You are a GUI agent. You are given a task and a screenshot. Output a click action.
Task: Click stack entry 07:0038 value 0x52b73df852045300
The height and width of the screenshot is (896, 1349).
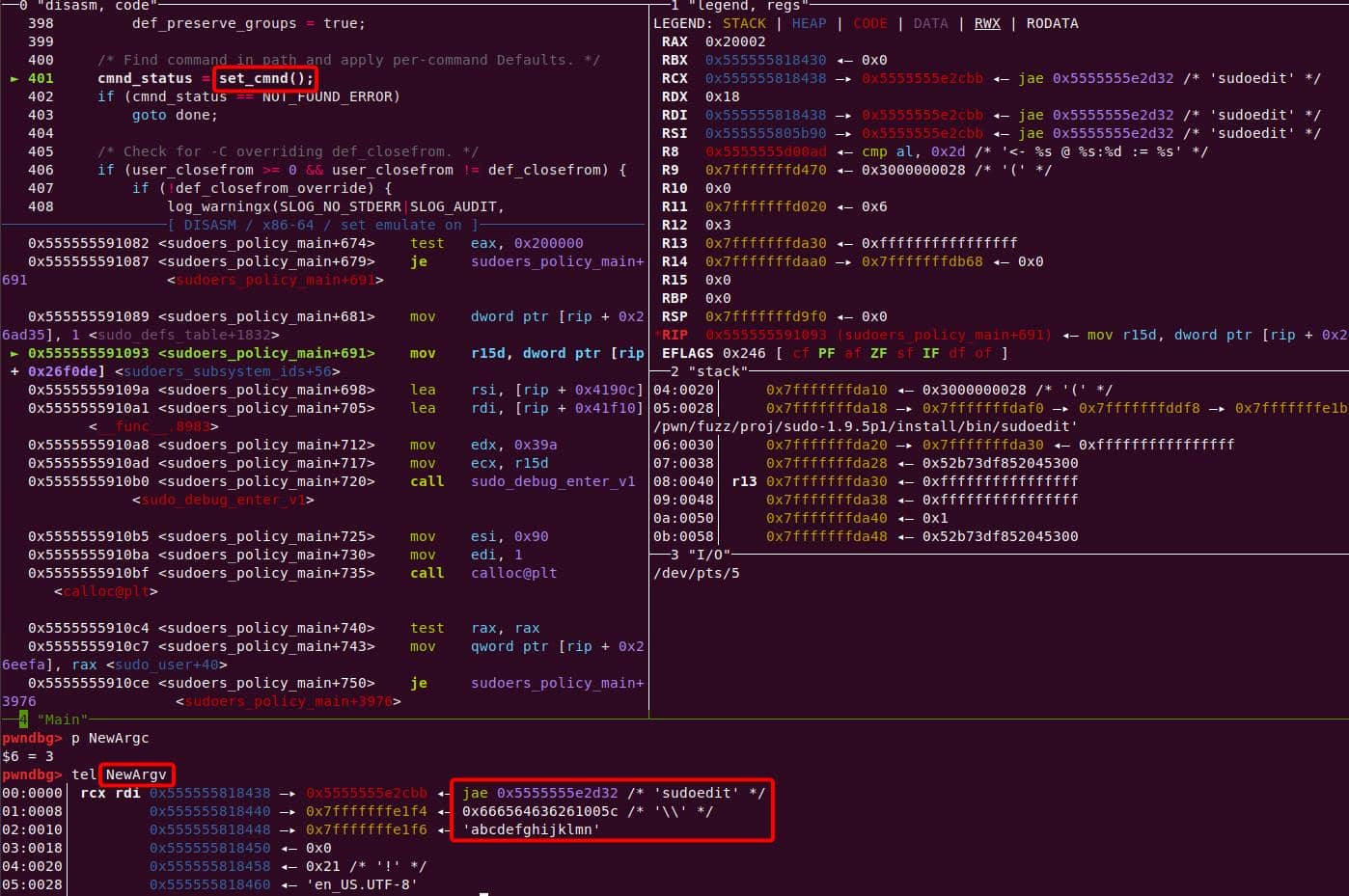[x=1000, y=463]
